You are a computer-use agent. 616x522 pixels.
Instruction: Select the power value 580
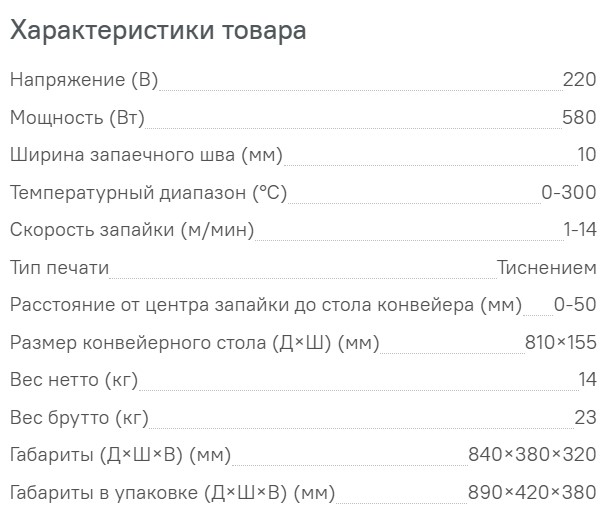point(579,118)
